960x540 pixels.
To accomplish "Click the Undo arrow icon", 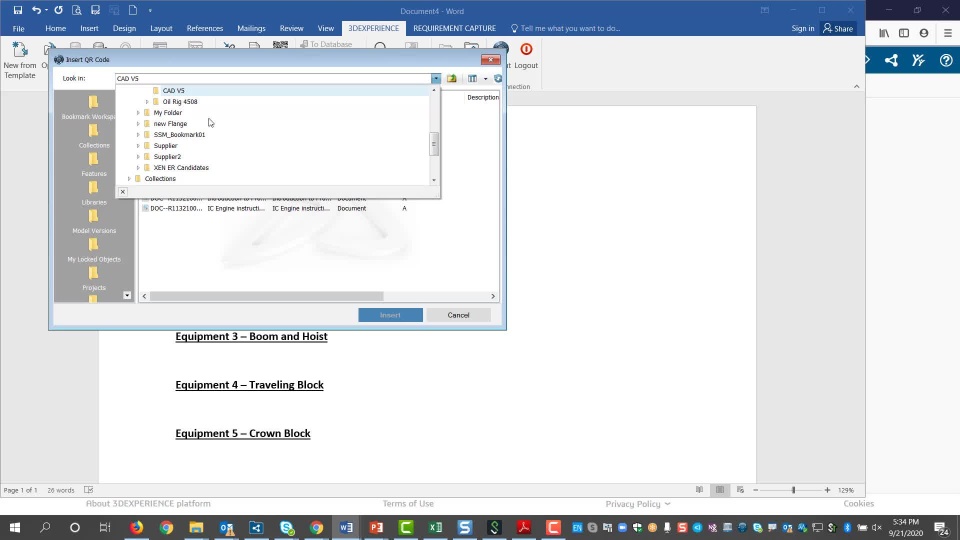I will click(x=37, y=10).
